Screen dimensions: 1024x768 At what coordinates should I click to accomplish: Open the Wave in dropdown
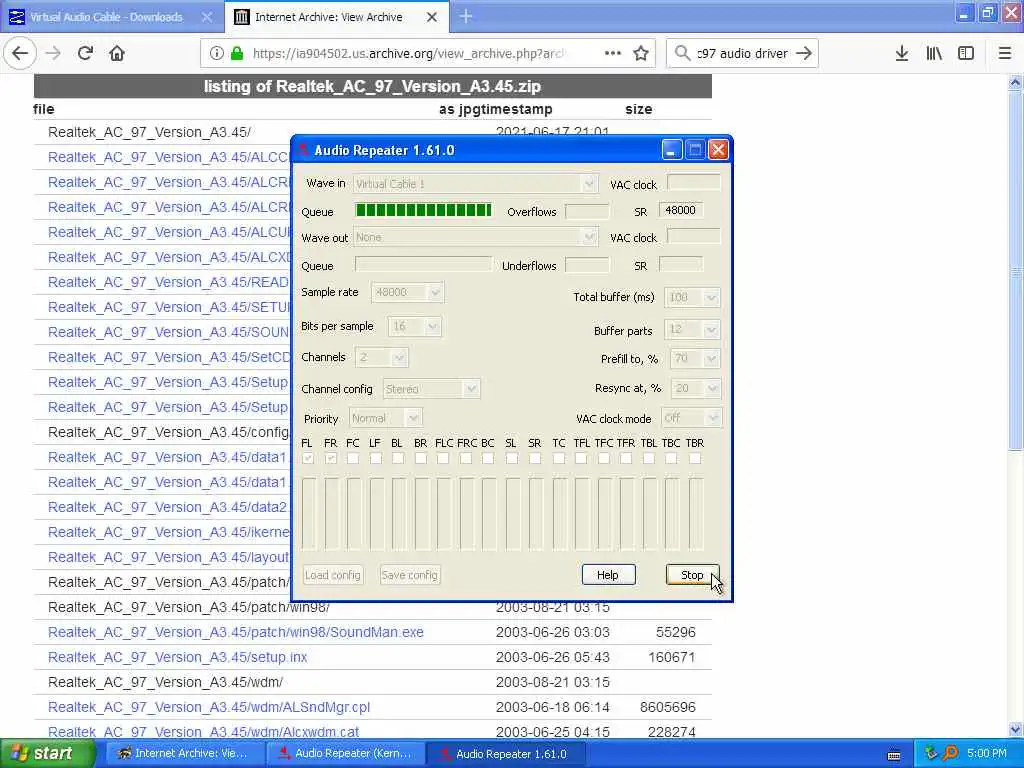tap(475, 184)
